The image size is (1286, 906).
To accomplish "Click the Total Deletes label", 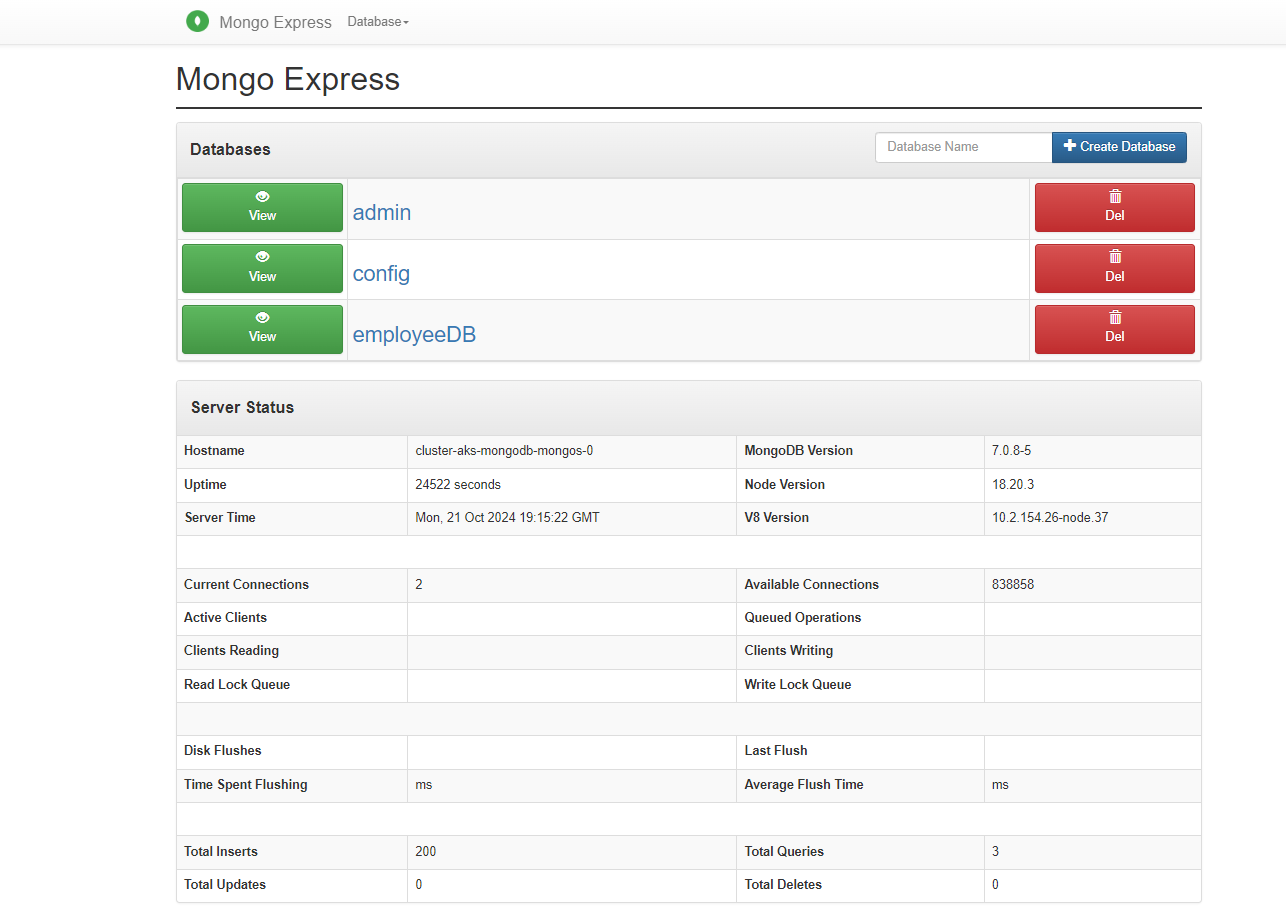I will [x=783, y=885].
